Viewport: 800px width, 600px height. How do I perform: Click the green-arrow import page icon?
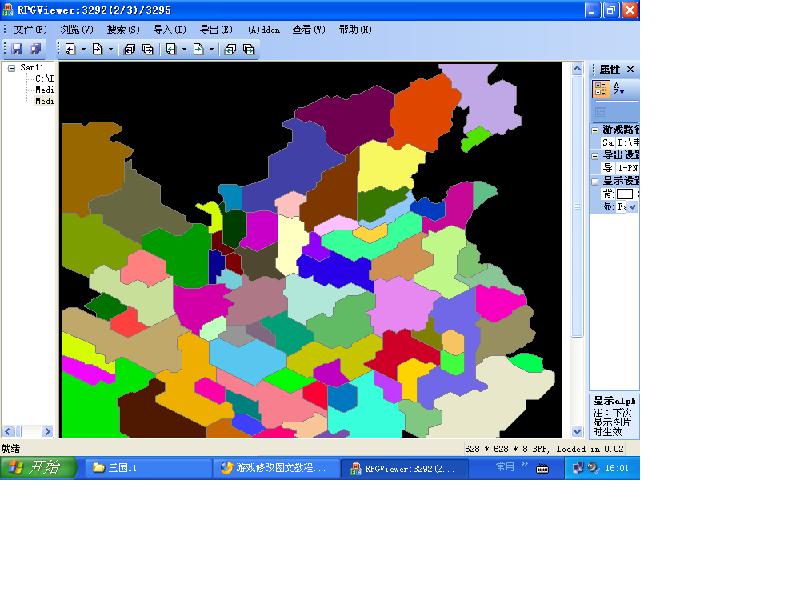[171, 49]
